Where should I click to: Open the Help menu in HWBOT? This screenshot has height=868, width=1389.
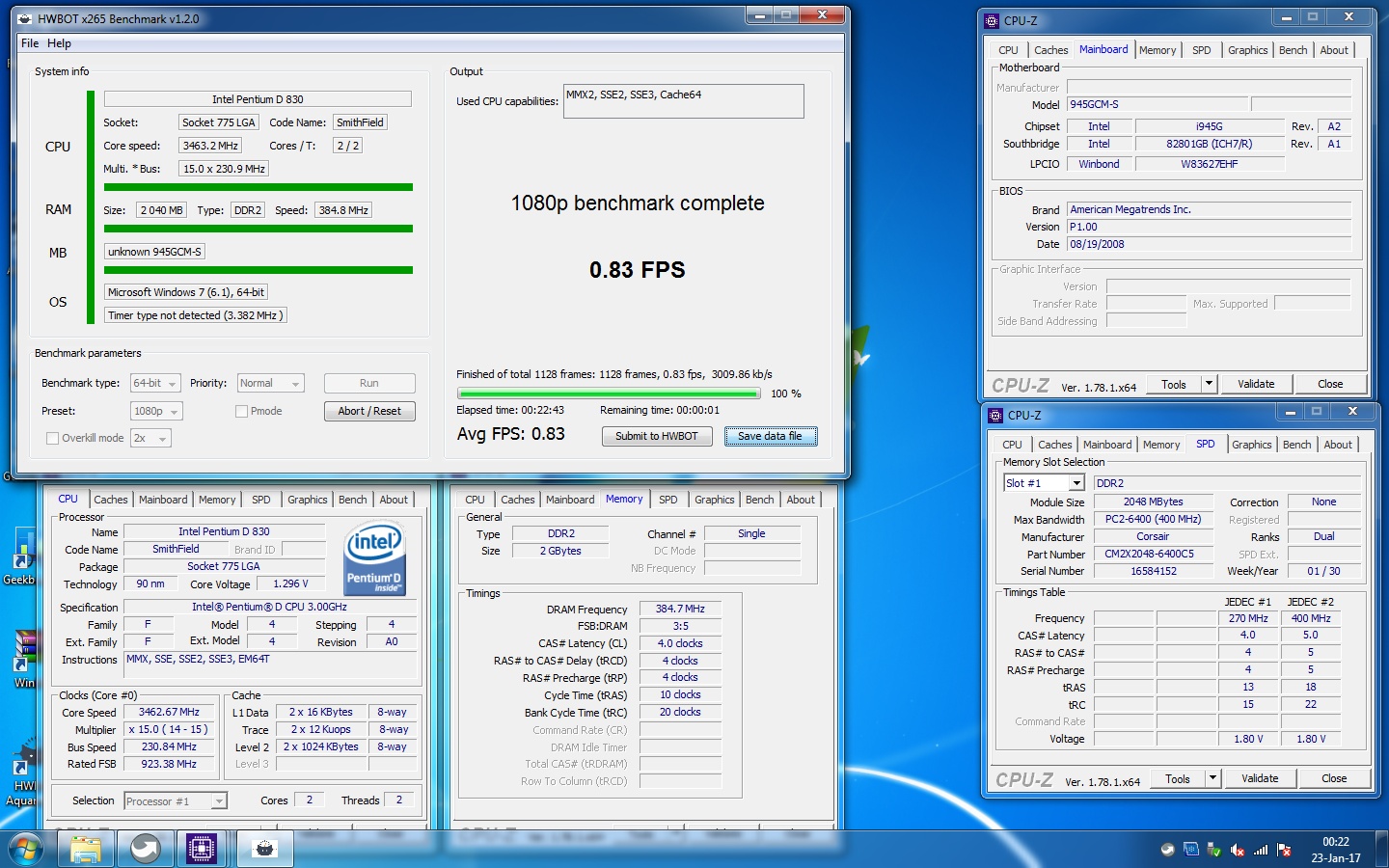(x=60, y=43)
